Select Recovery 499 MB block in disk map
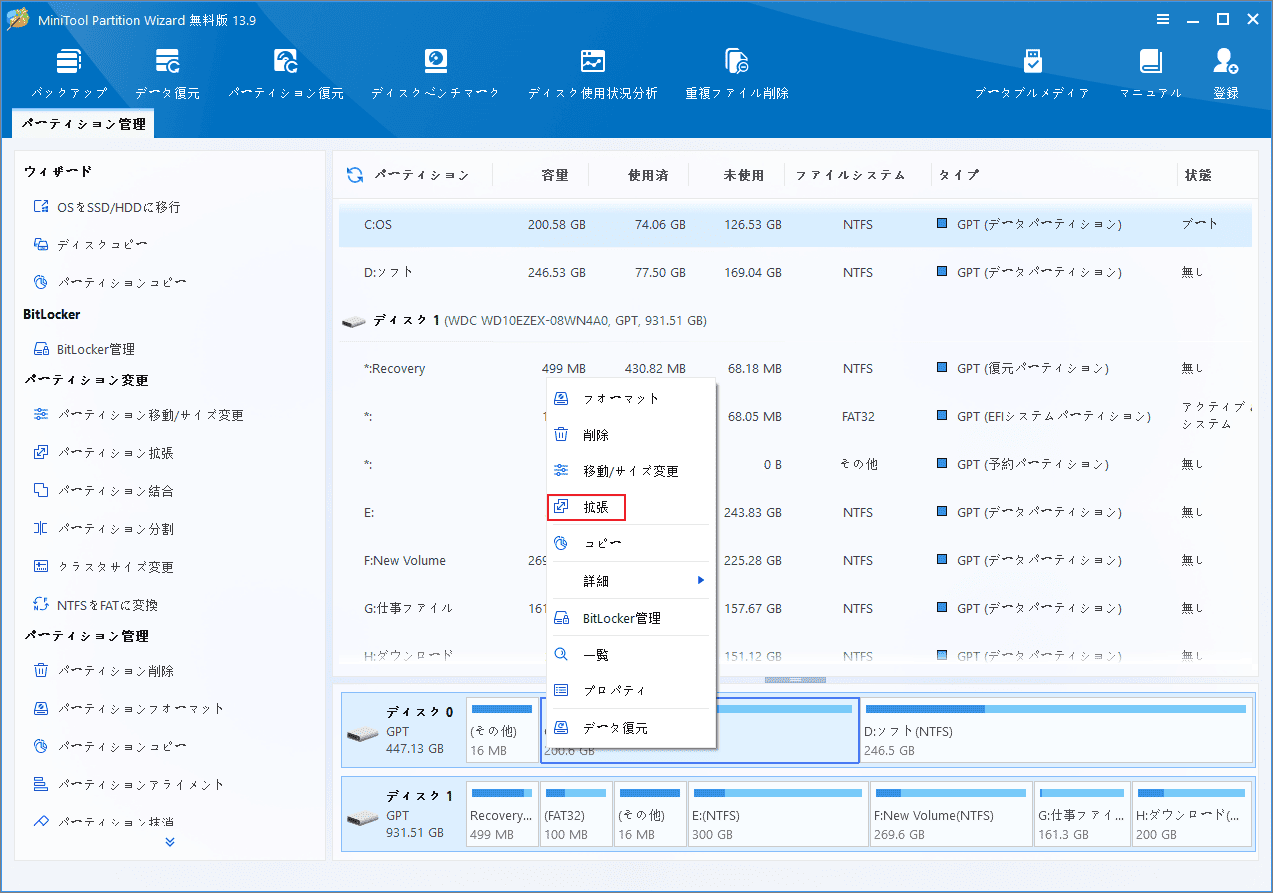 (502, 814)
